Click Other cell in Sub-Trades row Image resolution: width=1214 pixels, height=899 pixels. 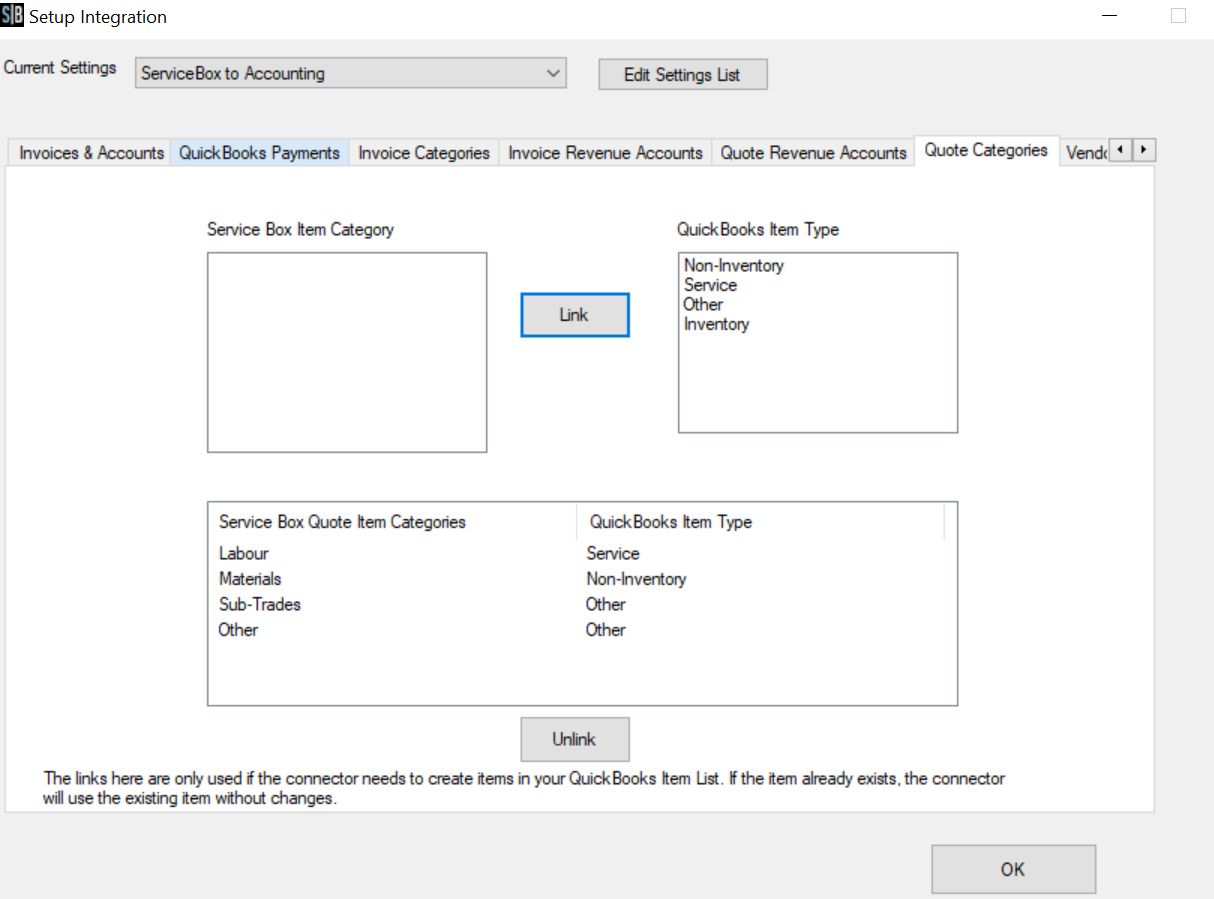tap(606, 604)
